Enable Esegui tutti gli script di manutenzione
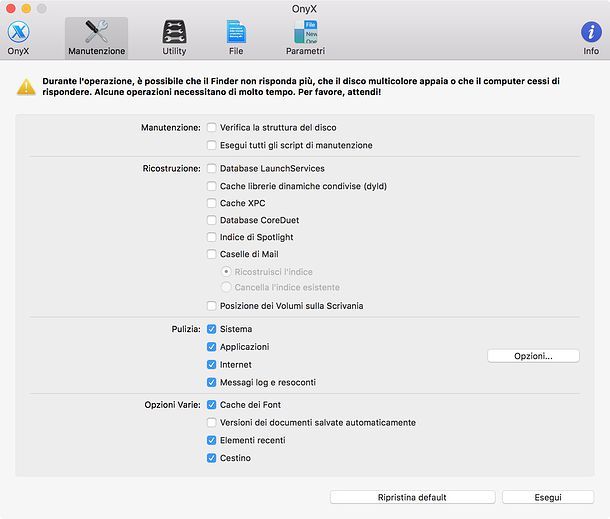 (x=212, y=145)
